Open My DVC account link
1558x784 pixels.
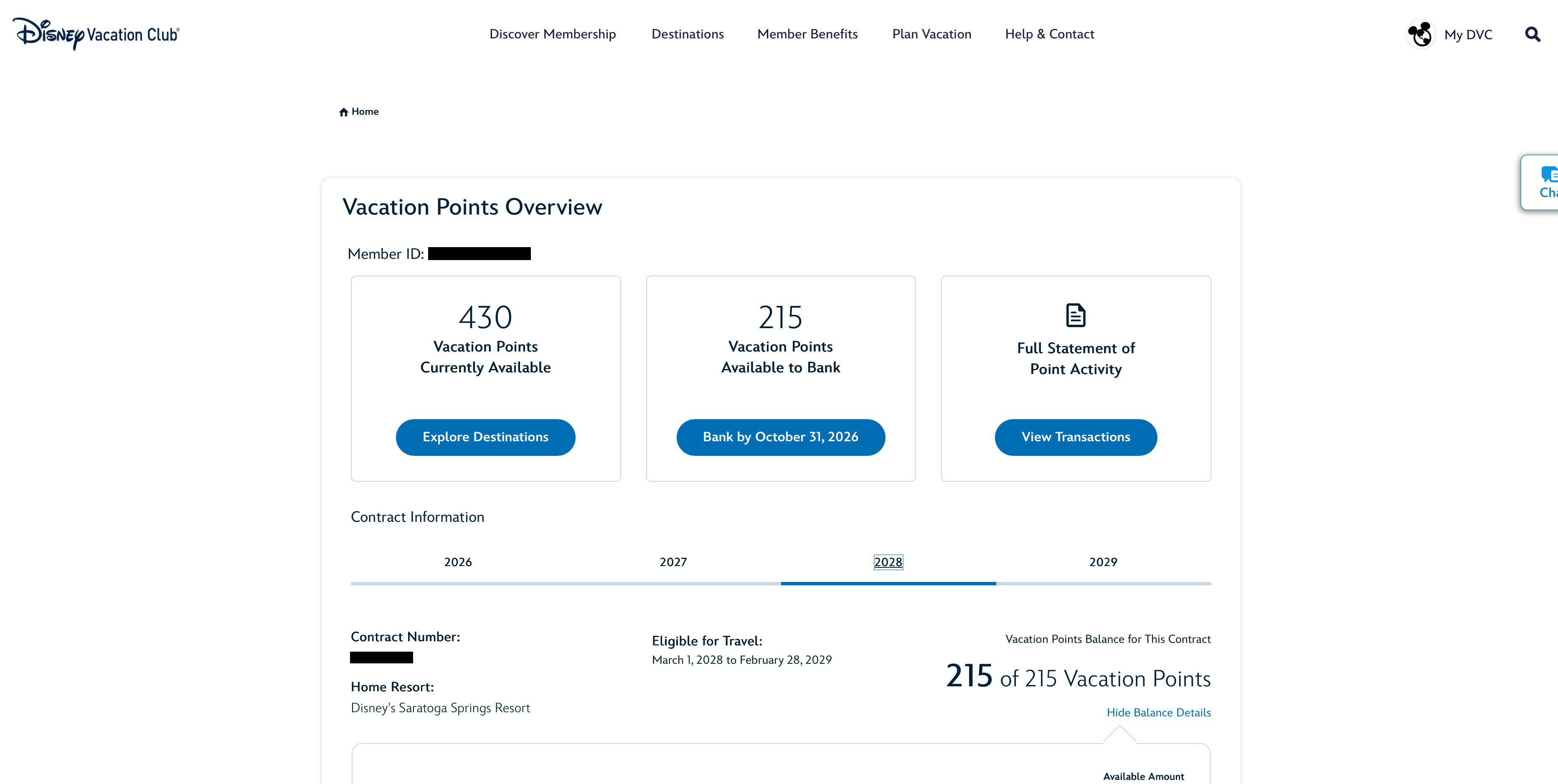click(x=1468, y=35)
